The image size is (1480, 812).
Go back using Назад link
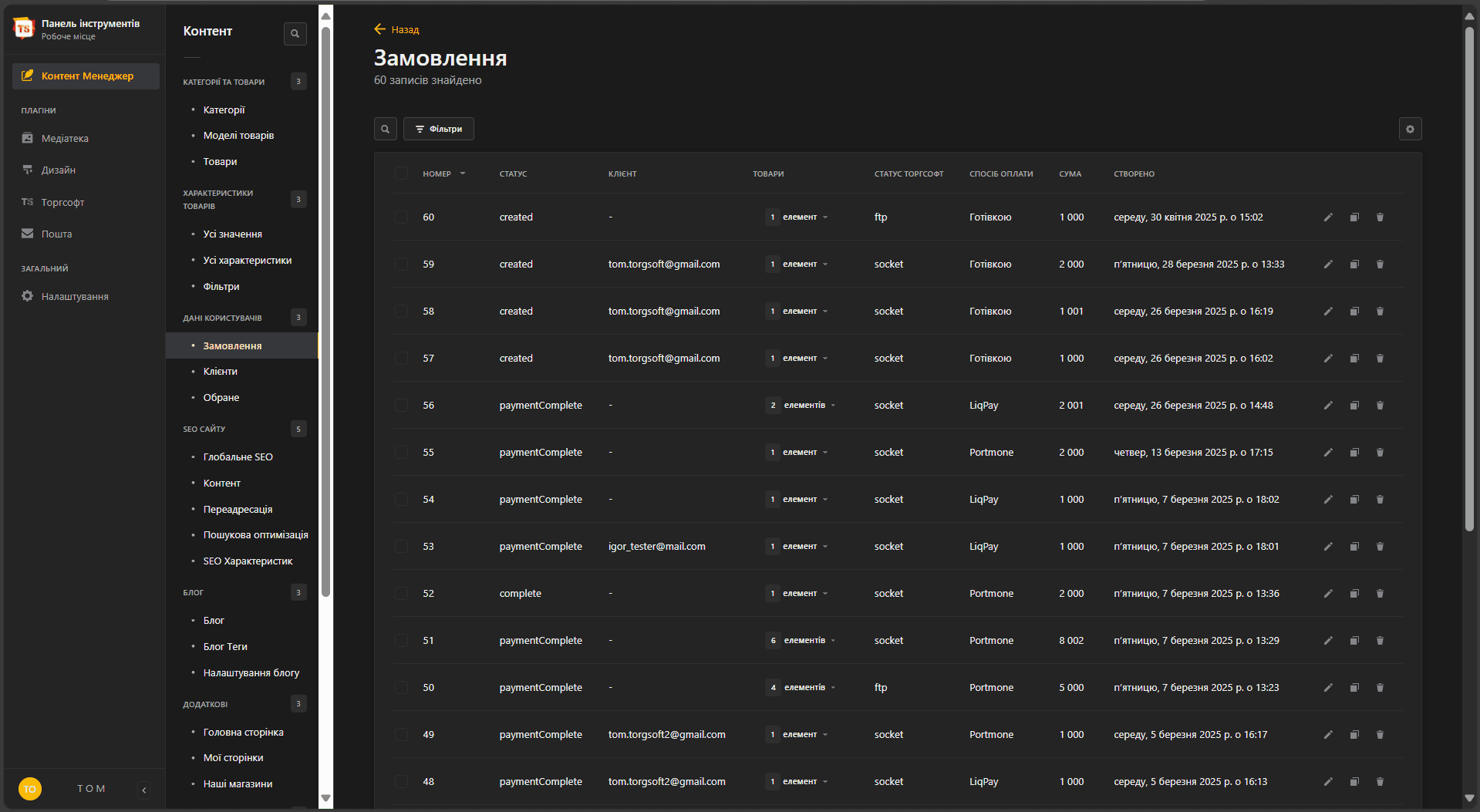(x=396, y=29)
